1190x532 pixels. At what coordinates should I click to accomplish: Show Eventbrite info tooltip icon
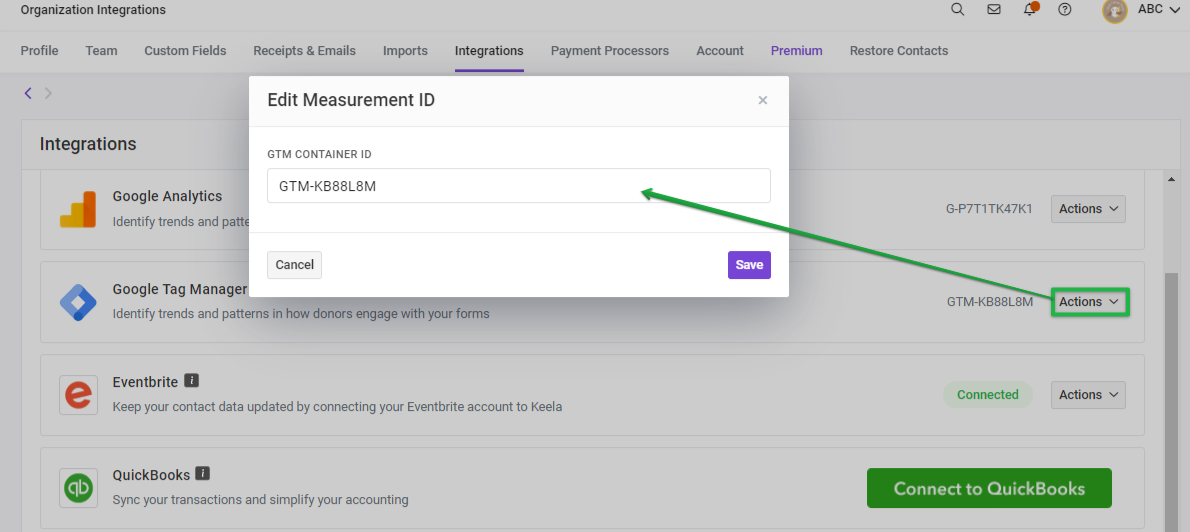pyautogui.click(x=191, y=380)
